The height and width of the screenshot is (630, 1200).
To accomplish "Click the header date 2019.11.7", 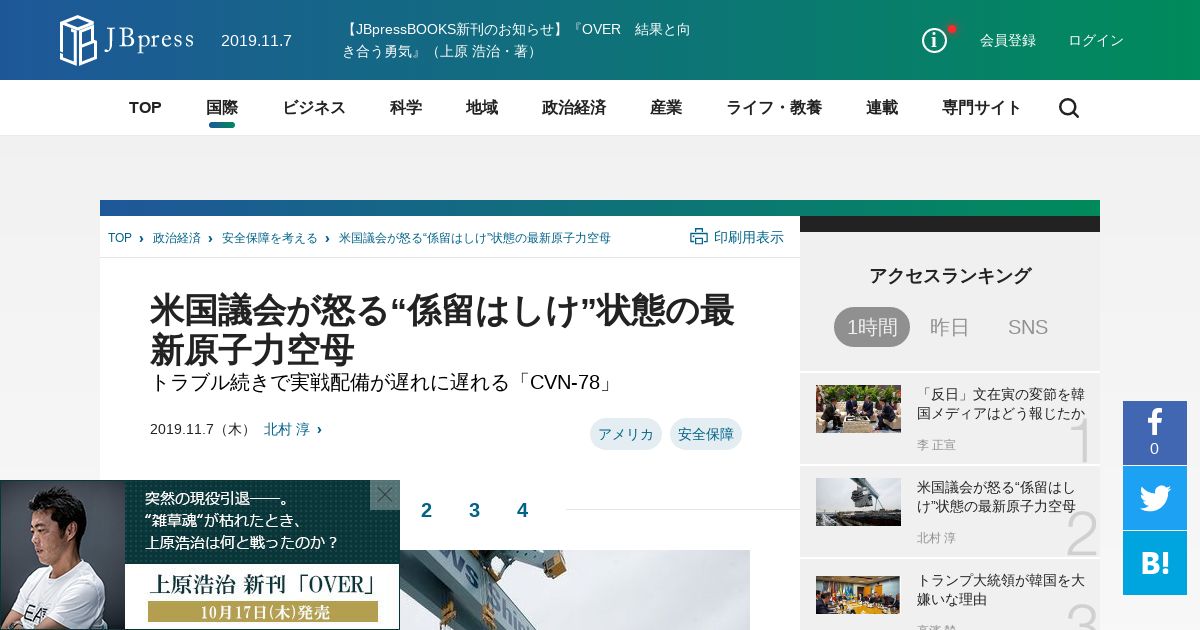I will pyautogui.click(x=256, y=40).
